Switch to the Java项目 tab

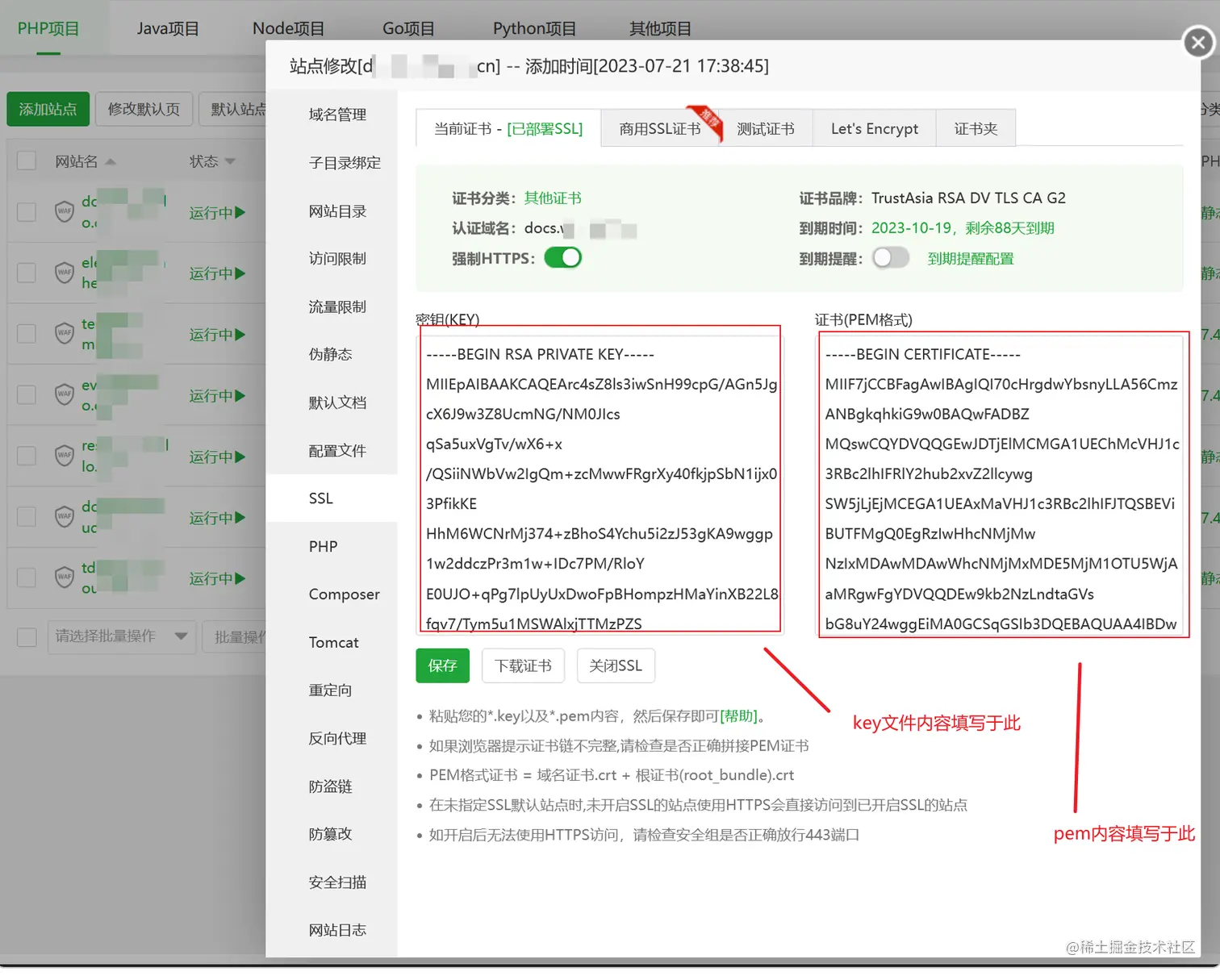(168, 29)
